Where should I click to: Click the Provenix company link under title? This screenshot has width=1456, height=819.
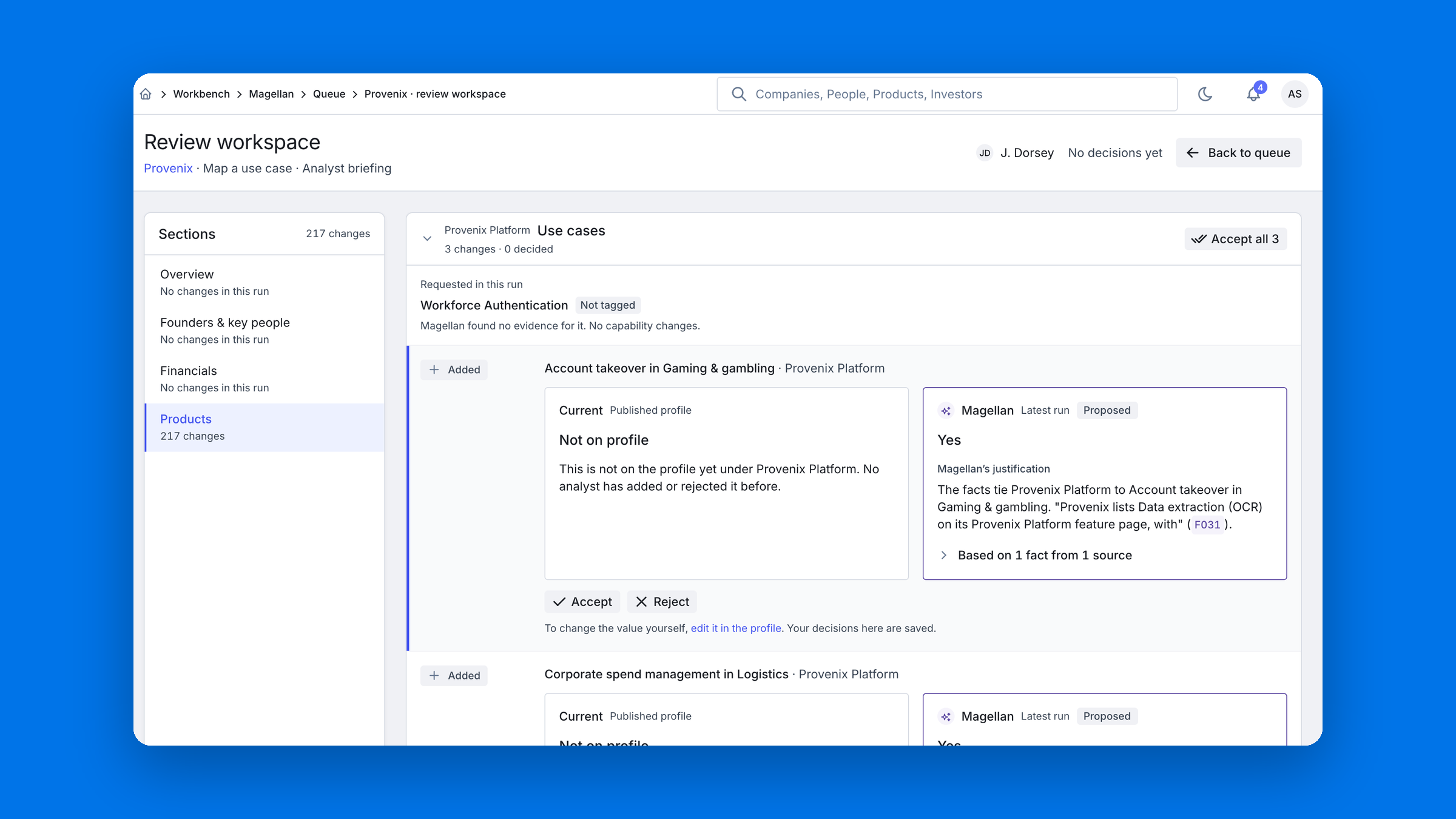coord(168,169)
